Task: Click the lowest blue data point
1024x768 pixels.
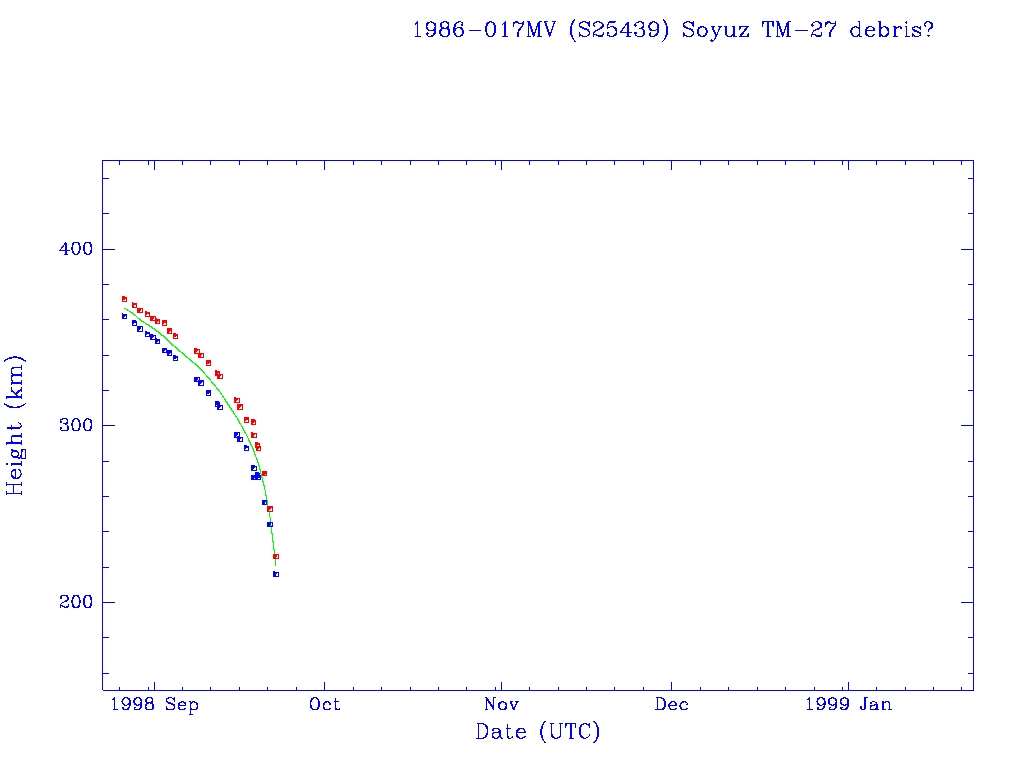Action: coord(276,574)
